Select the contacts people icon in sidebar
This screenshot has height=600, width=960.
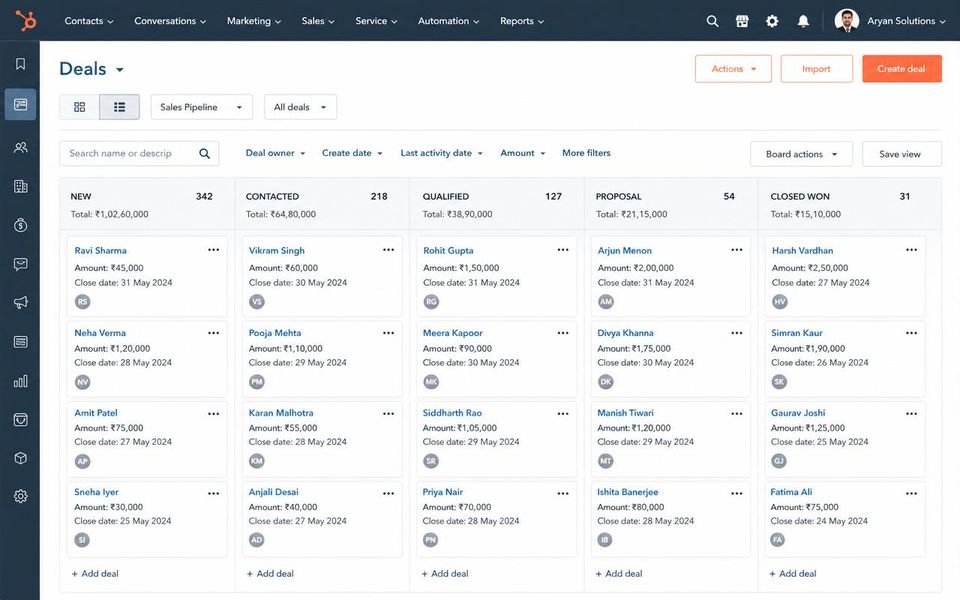coord(20,148)
